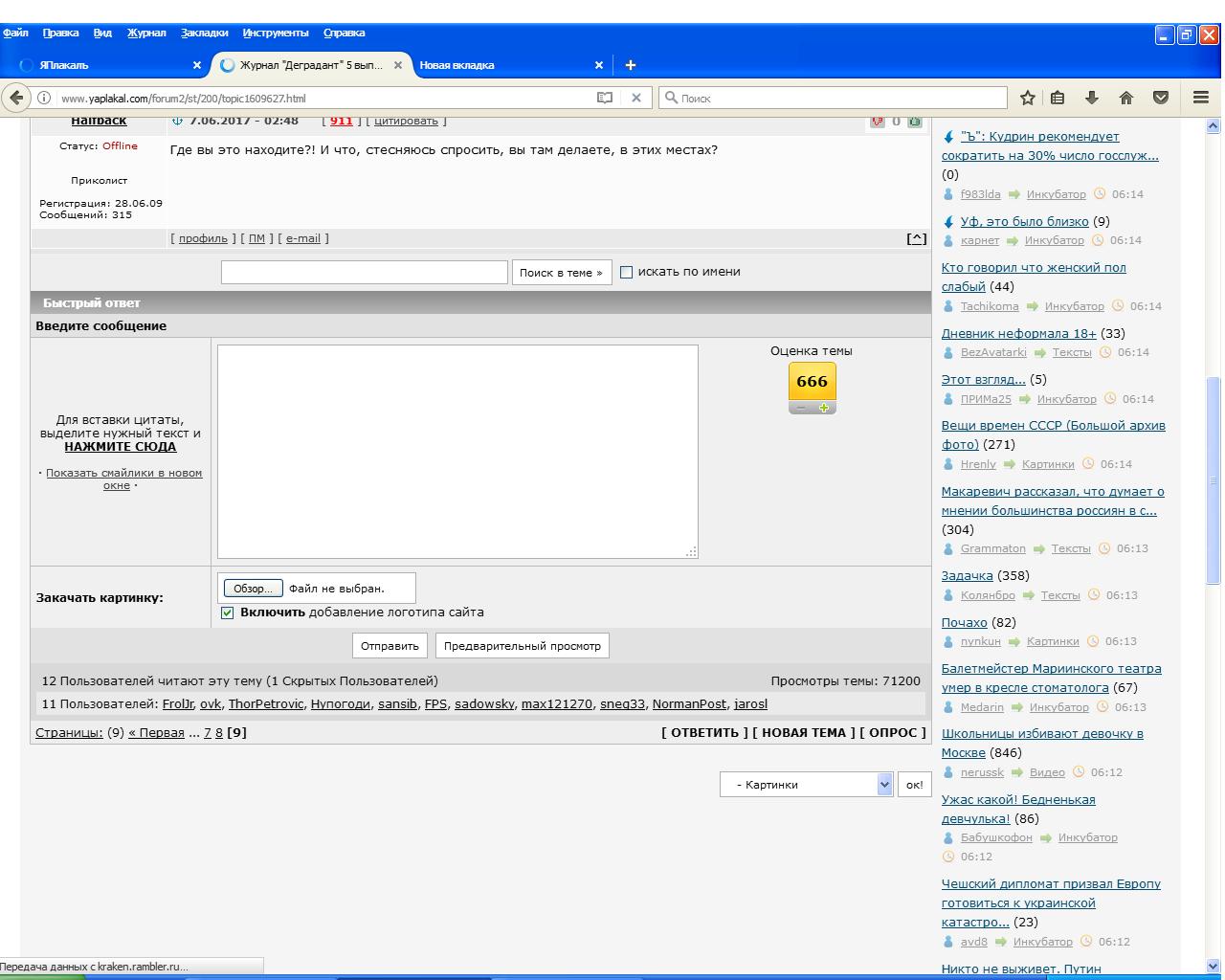Viewport: 1225px width, 980px height.
Task: Open the hamburger menu
Action: [x=1201, y=98]
